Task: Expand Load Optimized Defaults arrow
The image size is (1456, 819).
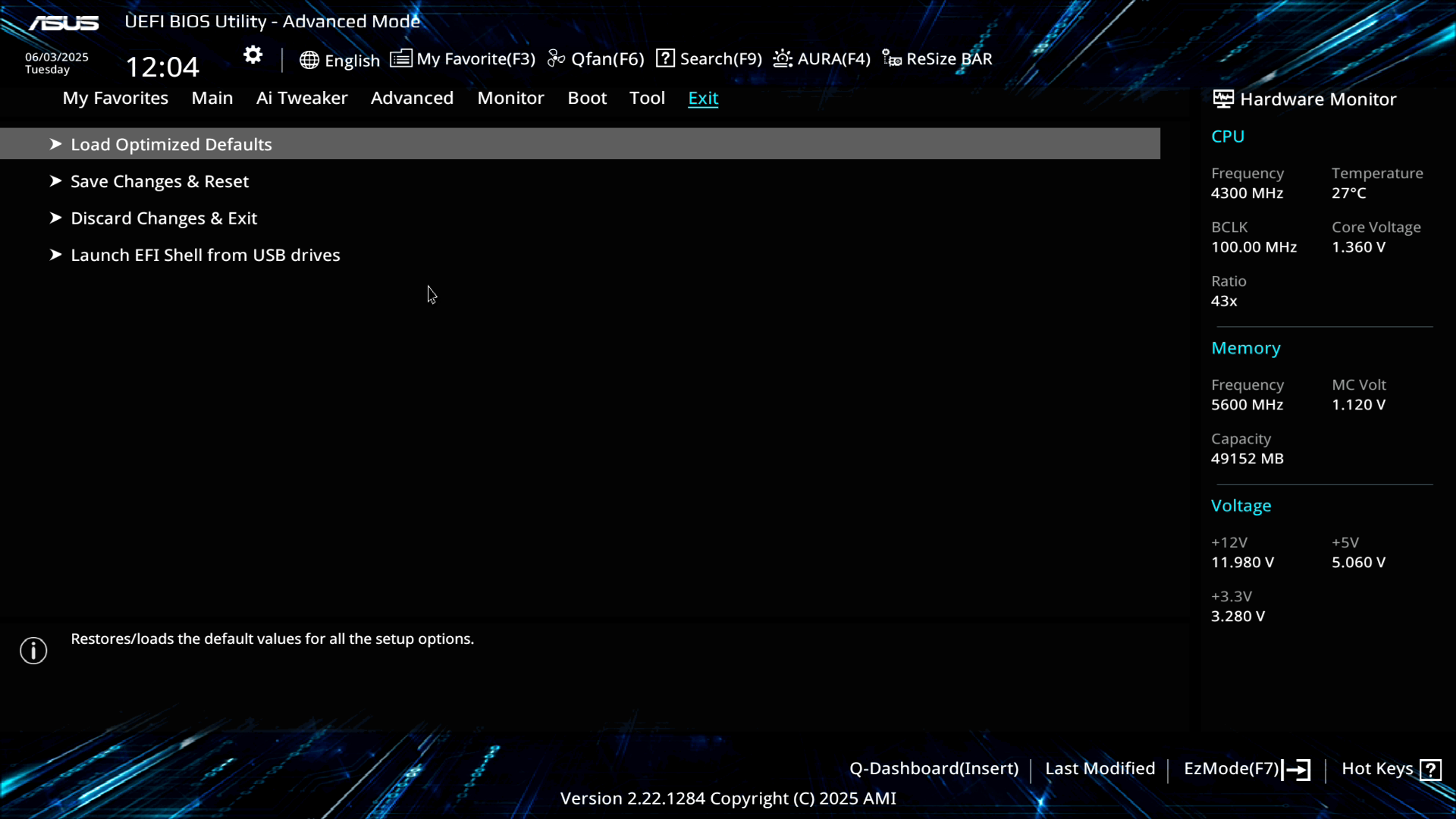Action: click(x=55, y=144)
